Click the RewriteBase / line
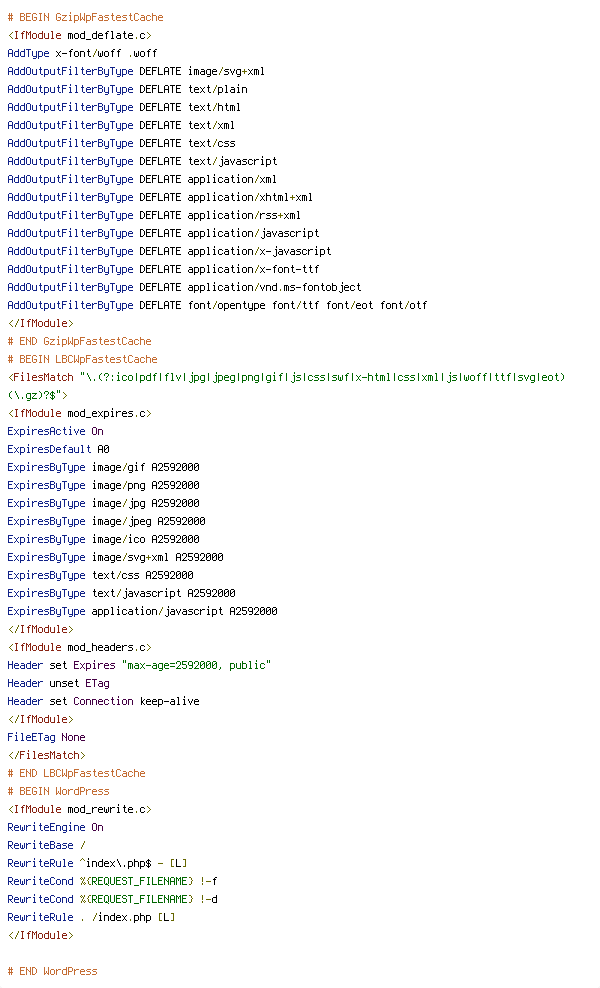 [x=46, y=845]
